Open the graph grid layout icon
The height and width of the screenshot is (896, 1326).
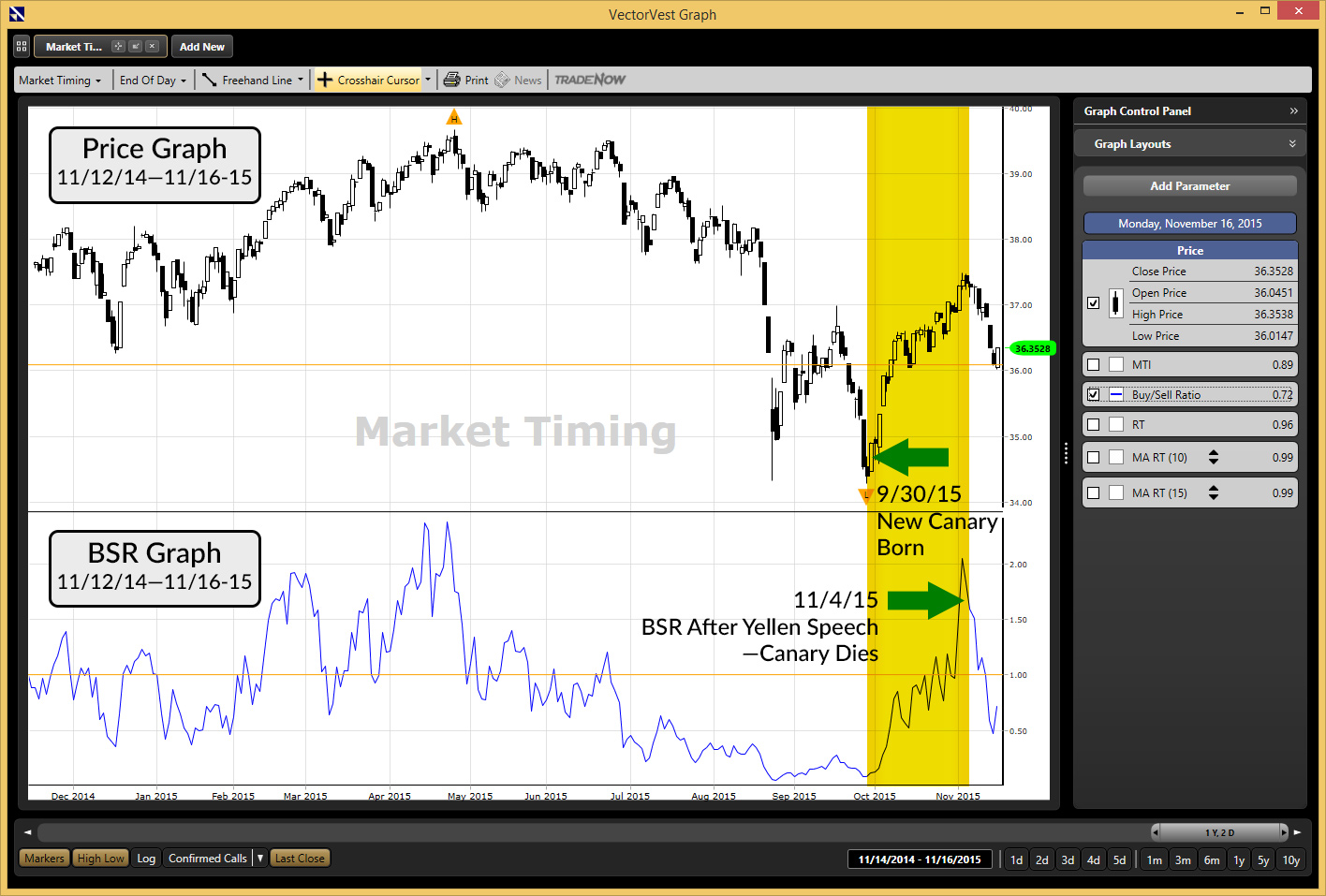[x=22, y=47]
